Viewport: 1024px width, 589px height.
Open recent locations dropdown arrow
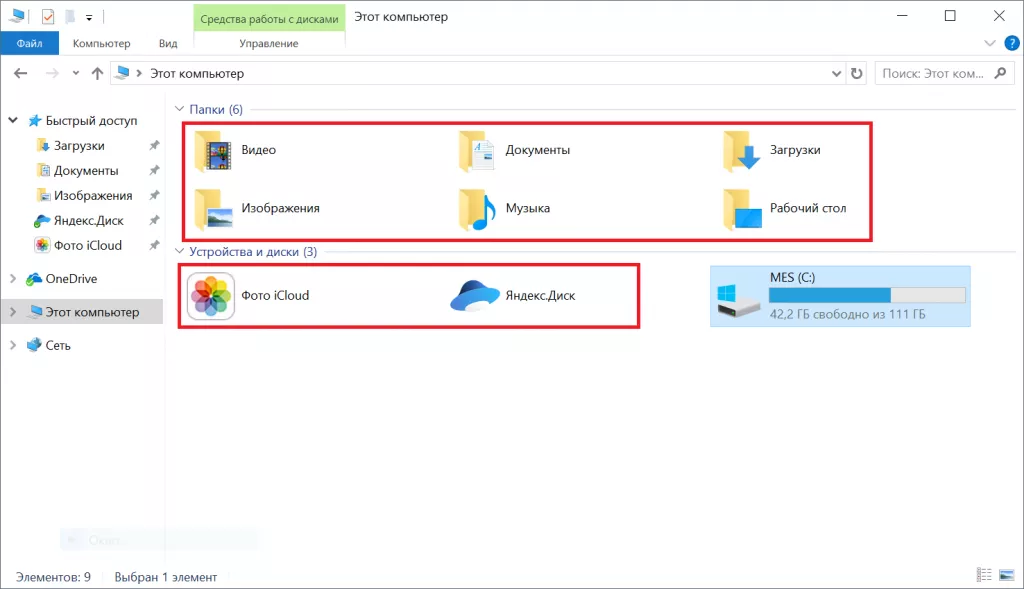coord(76,73)
